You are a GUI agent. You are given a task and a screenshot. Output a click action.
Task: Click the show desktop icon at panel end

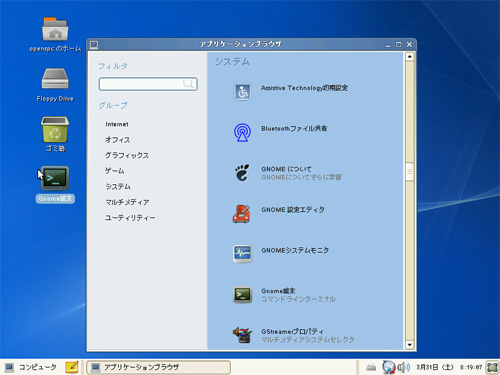click(x=492, y=367)
